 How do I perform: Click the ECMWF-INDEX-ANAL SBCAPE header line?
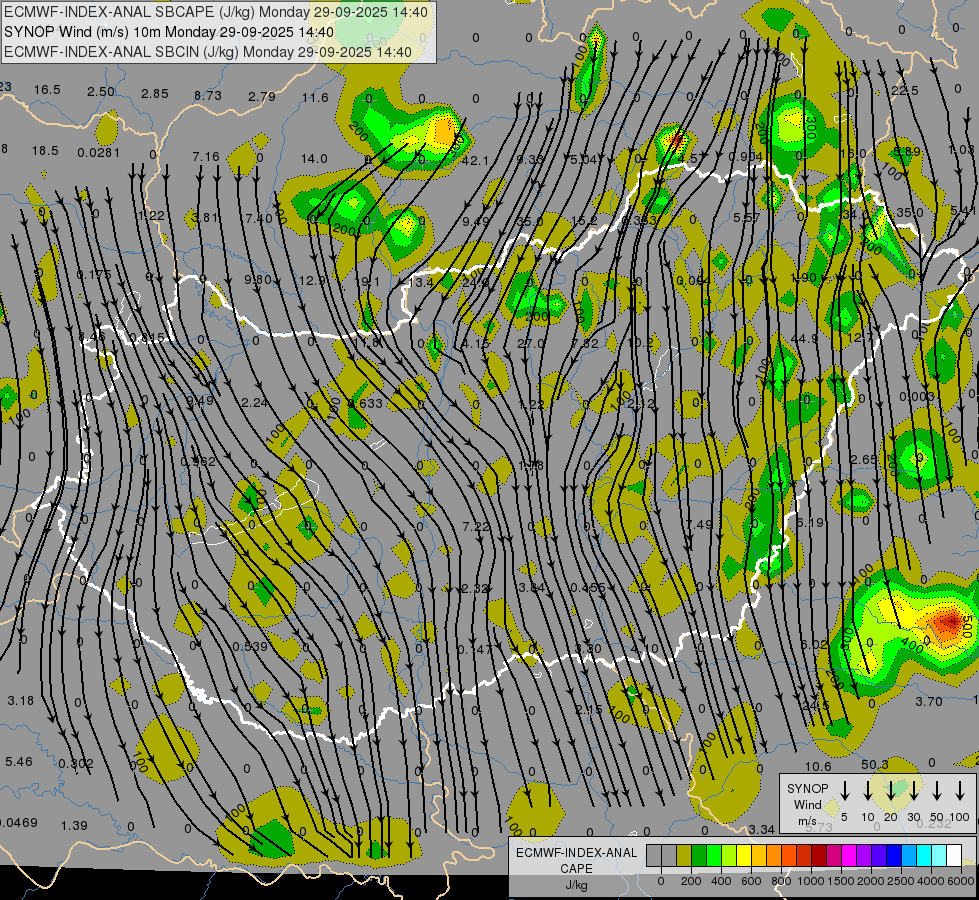coord(216,12)
